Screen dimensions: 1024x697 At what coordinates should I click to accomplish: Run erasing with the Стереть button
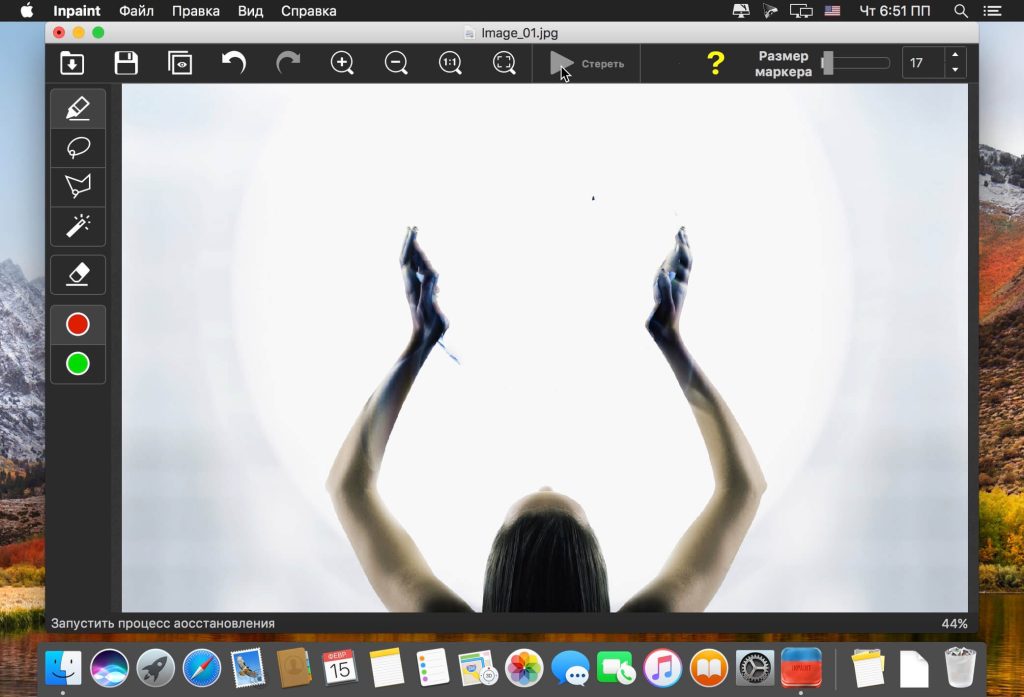587,62
